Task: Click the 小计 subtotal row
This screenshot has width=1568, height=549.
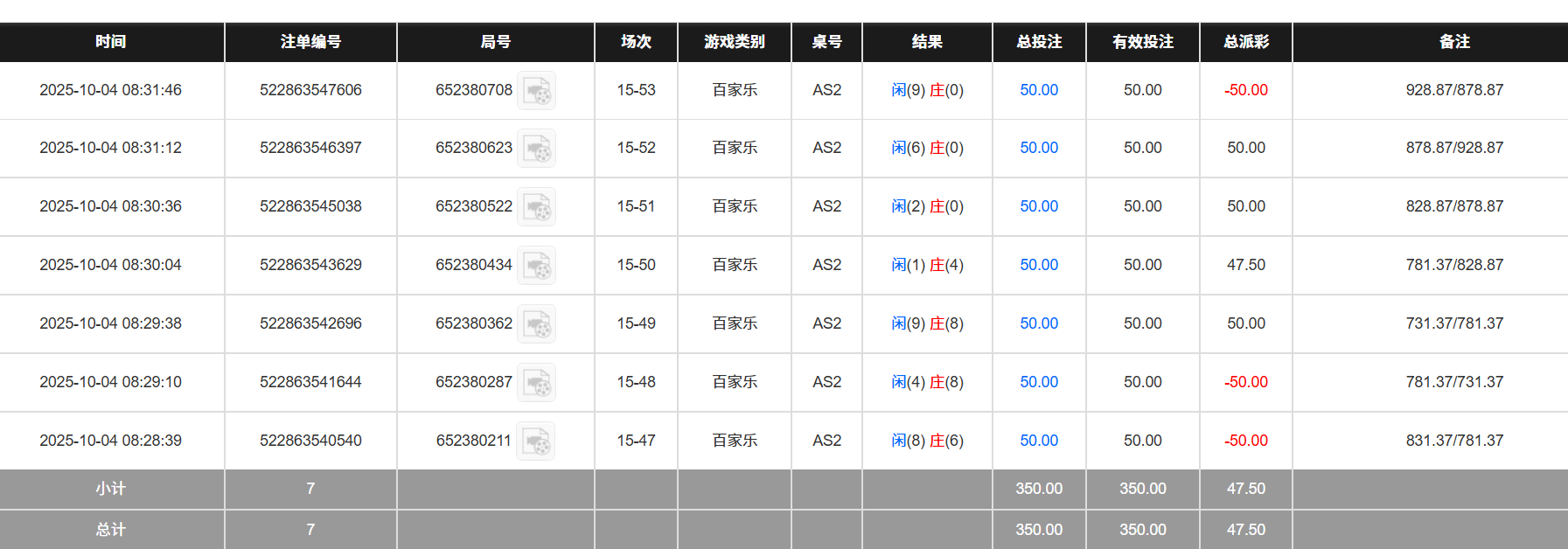Action: (x=112, y=489)
